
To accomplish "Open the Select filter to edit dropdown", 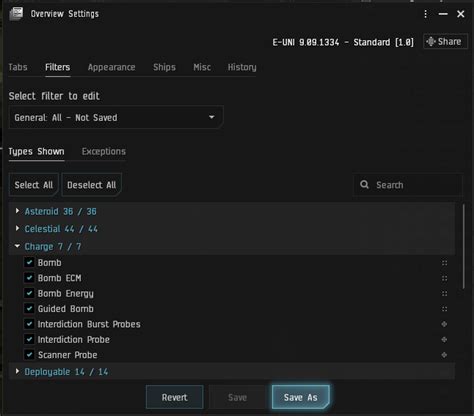I will pyautogui.click(x=116, y=117).
